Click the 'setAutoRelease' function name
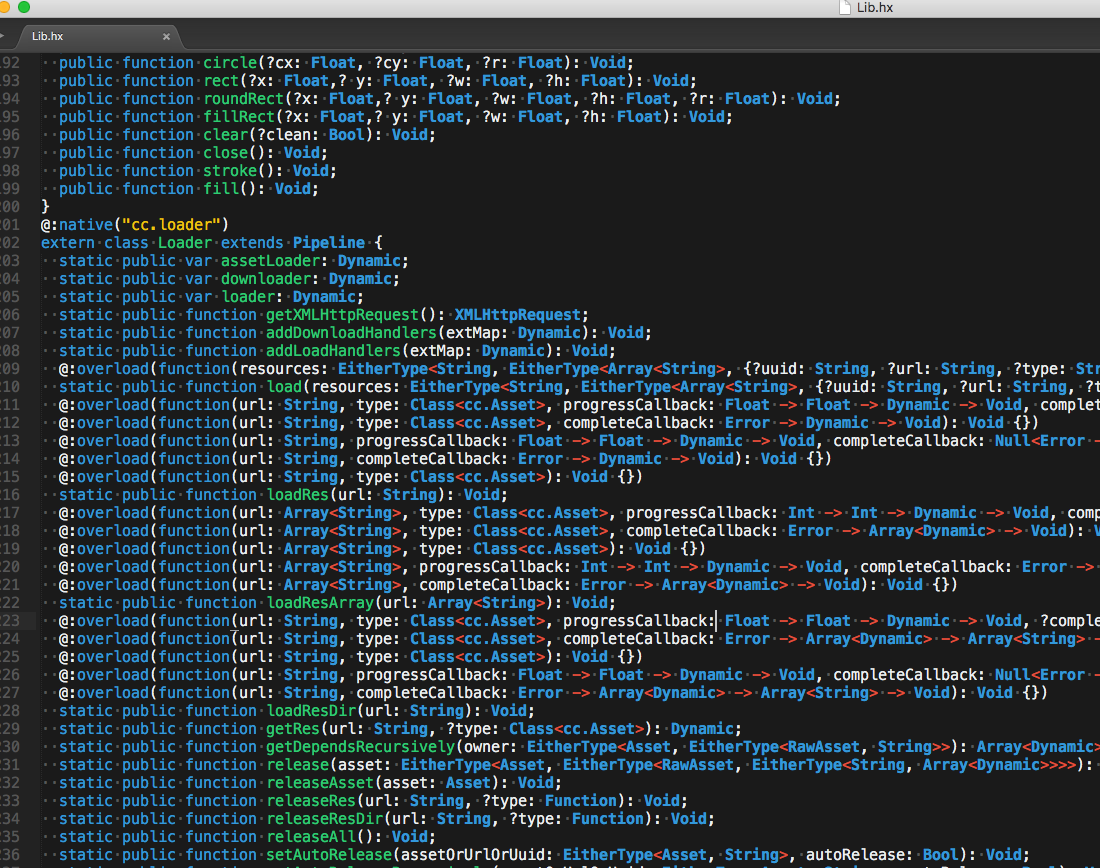Image resolution: width=1100 pixels, height=868 pixels. [x=329, y=855]
